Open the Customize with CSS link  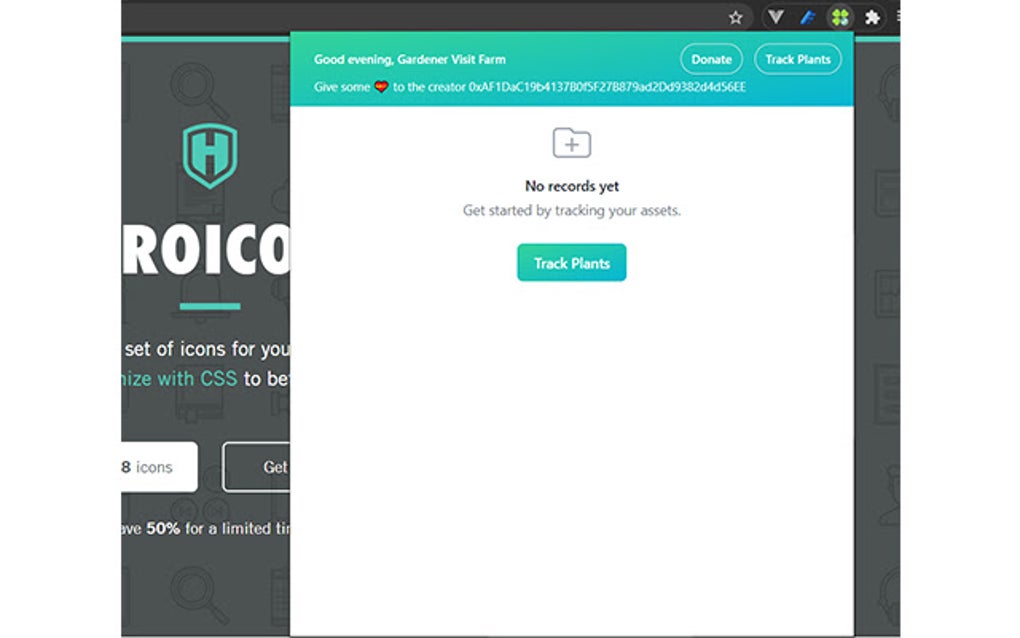[173, 378]
